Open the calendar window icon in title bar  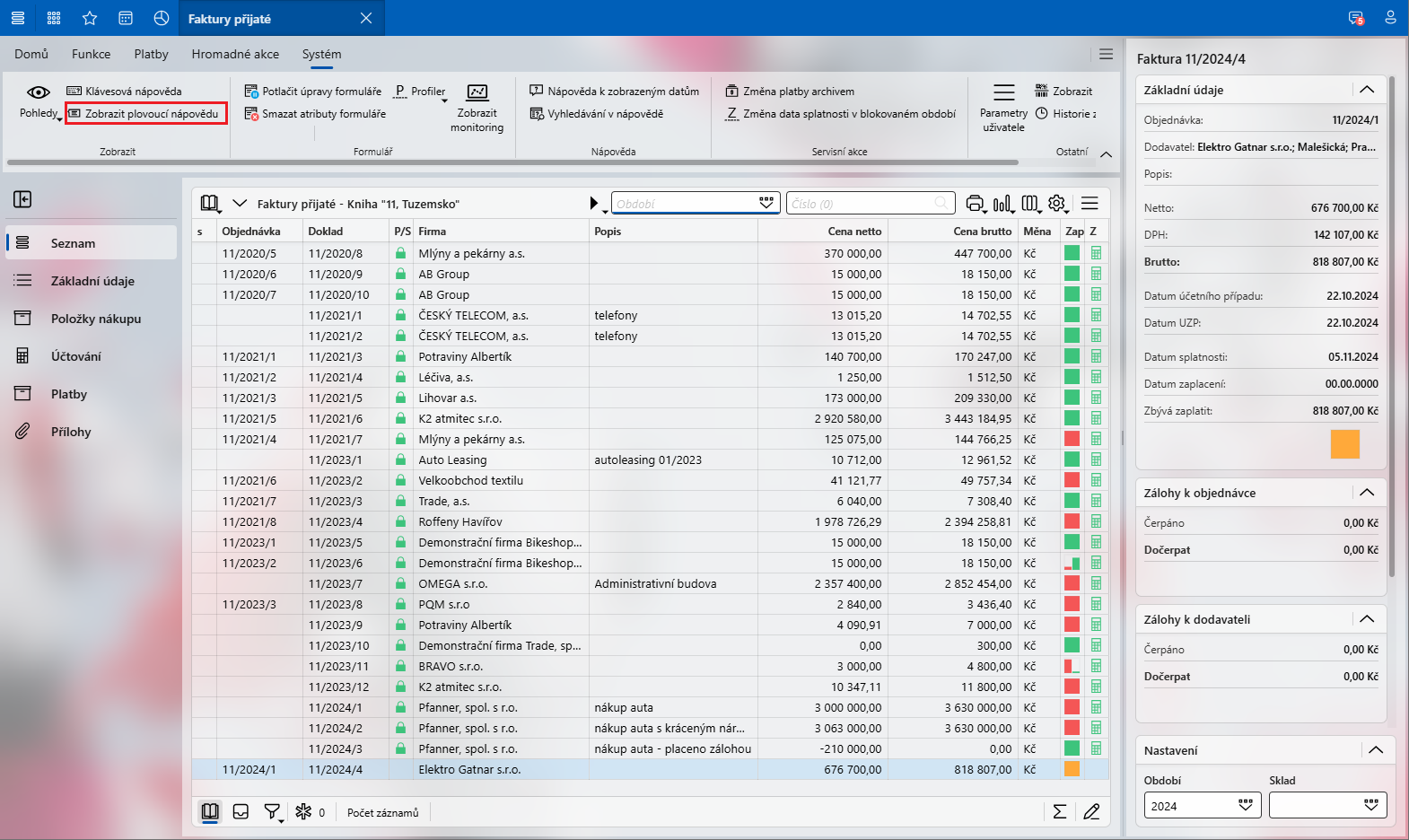tap(126, 18)
